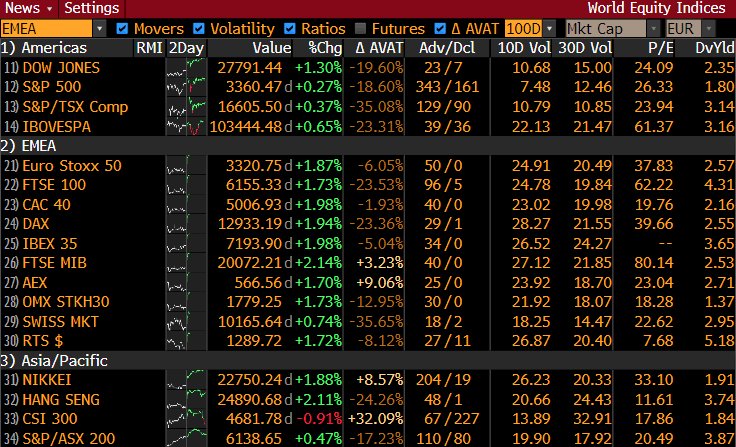The height and width of the screenshot is (447, 736).
Task: Click the AEX Δ AVAT value +9.06%
Action: [379, 283]
